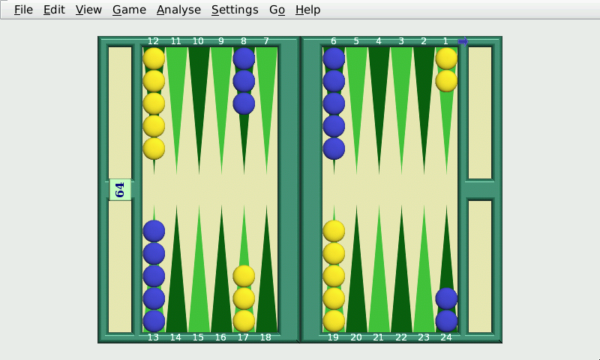Click empty point 21 triangle

pos(379,269)
